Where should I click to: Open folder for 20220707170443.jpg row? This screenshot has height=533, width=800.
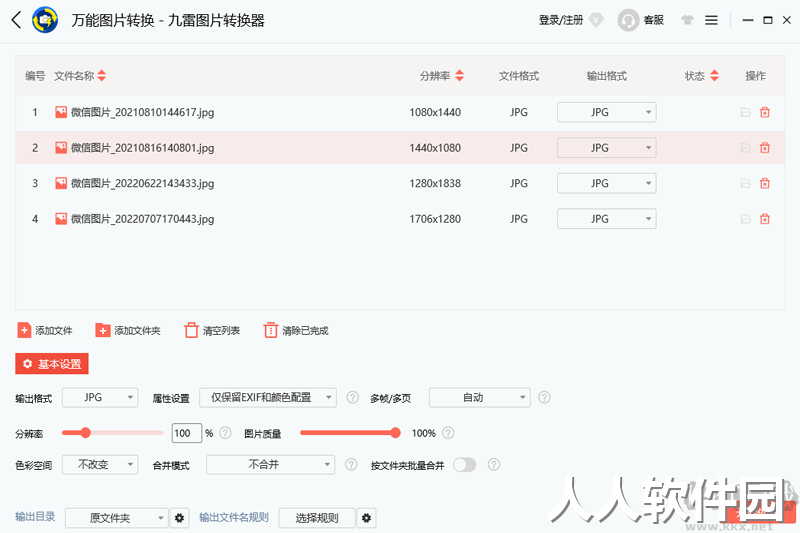(745, 219)
